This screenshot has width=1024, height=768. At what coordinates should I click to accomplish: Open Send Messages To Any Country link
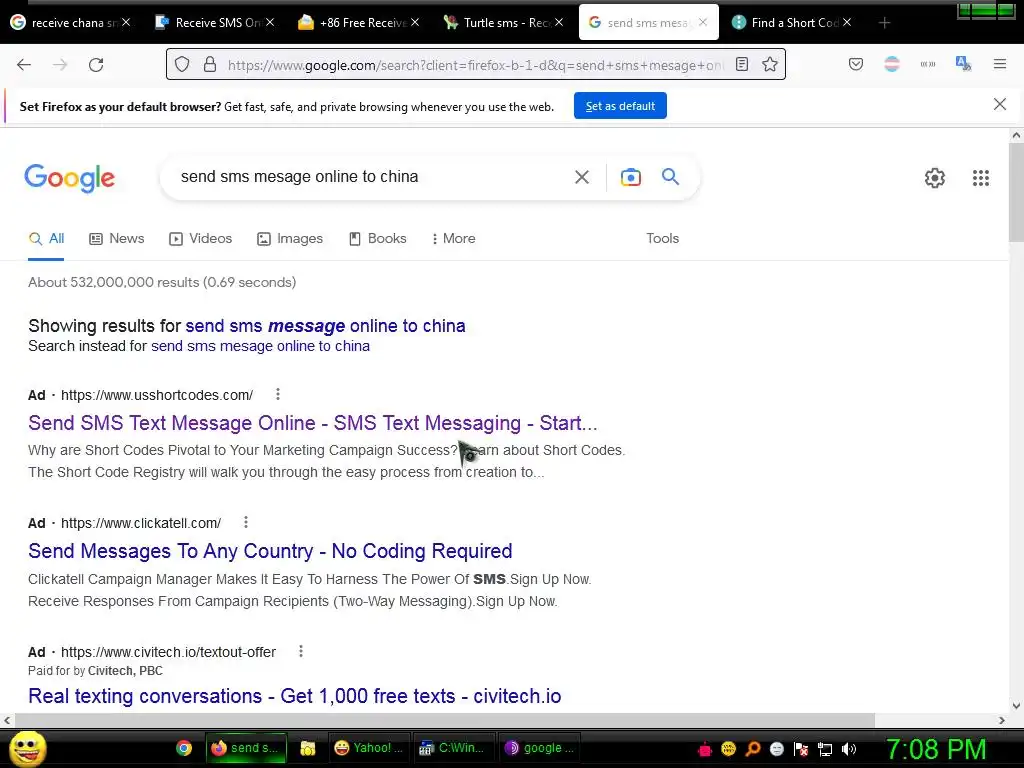coord(270,551)
